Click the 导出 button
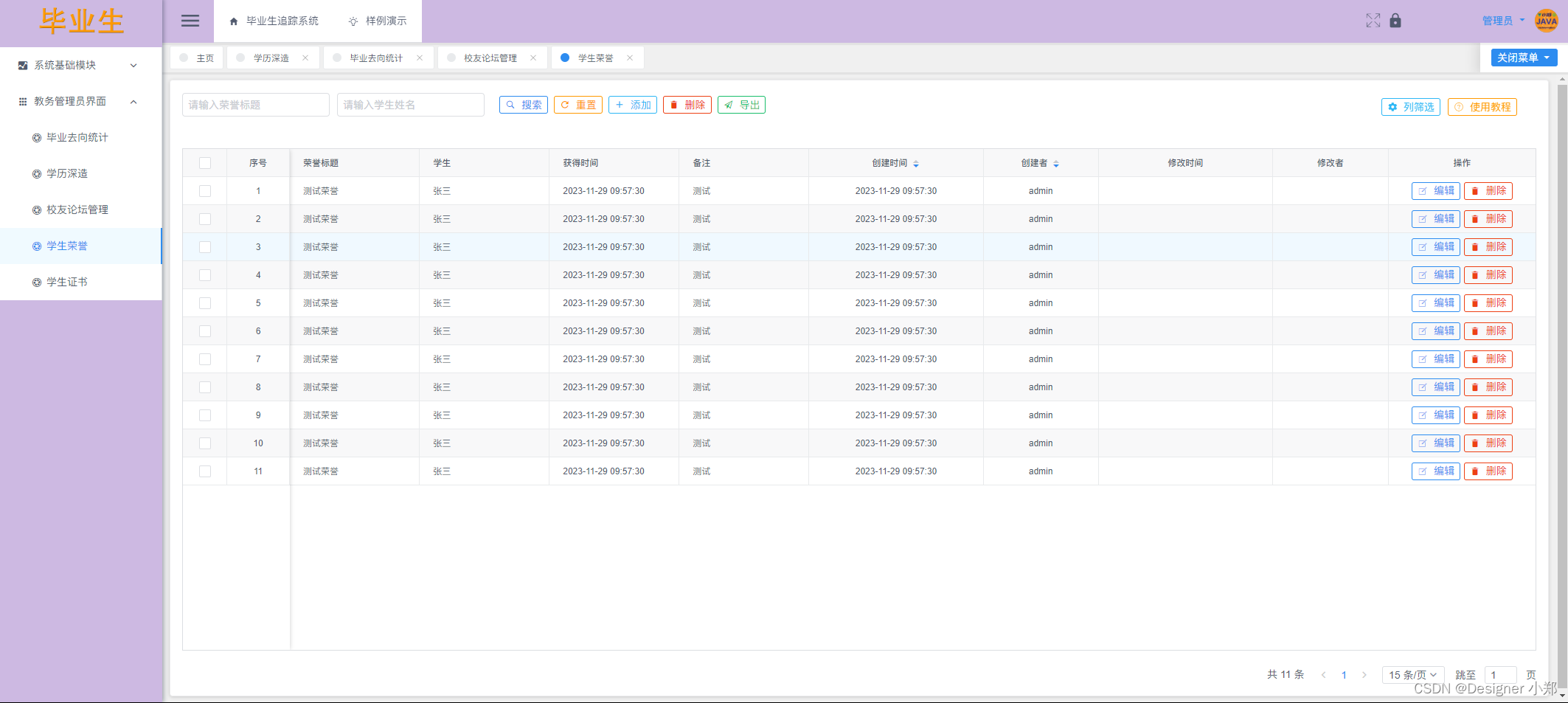This screenshot has width=1568, height=703. coord(742,105)
